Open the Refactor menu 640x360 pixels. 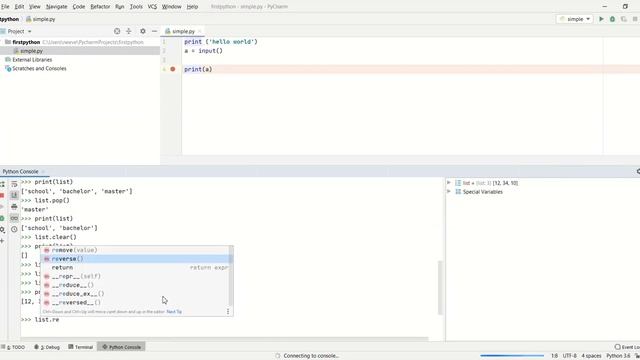point(100,7)
